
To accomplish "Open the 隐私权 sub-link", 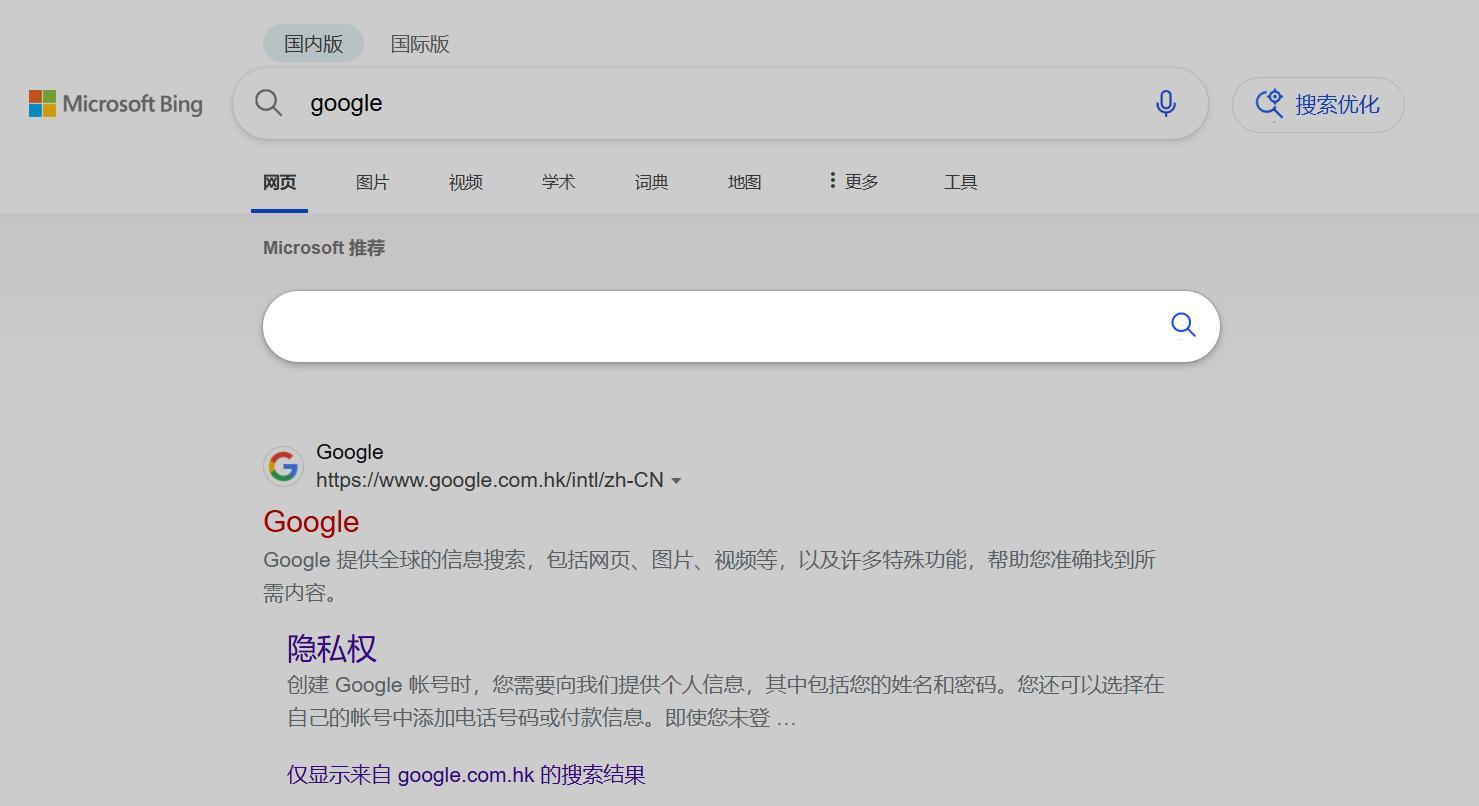I will pos(332,648).
